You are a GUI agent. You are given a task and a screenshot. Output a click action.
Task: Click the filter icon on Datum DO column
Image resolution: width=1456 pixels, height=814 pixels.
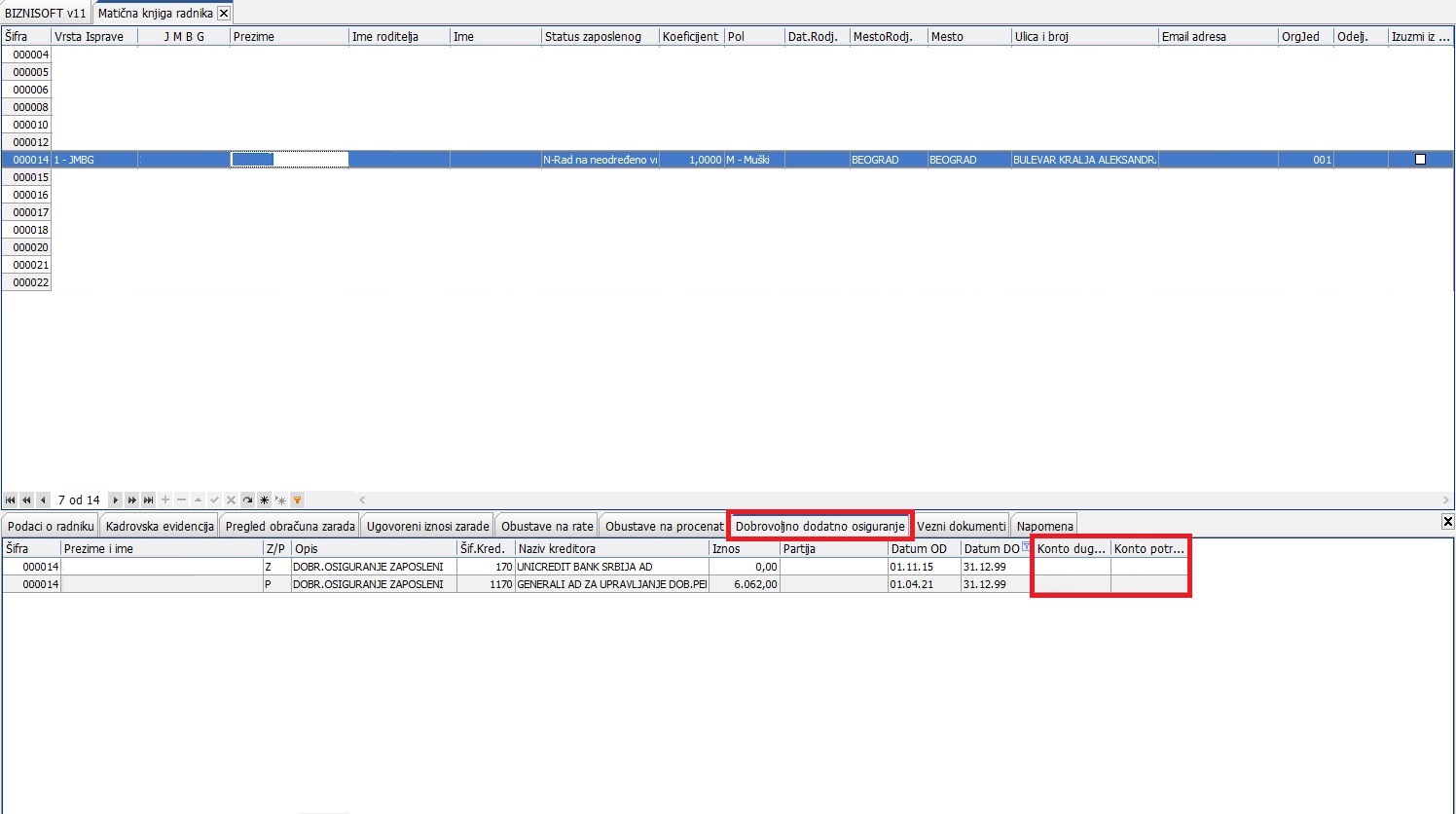click(1026, 547)
